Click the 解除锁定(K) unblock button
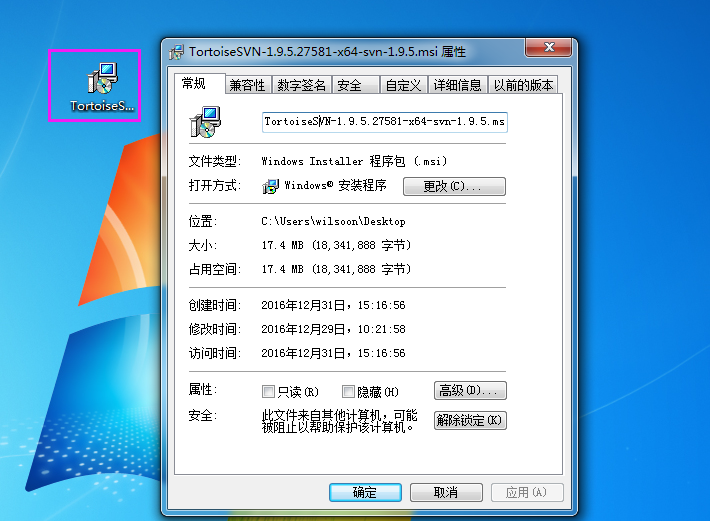The image size is (710, 521). tap(470, 421)
